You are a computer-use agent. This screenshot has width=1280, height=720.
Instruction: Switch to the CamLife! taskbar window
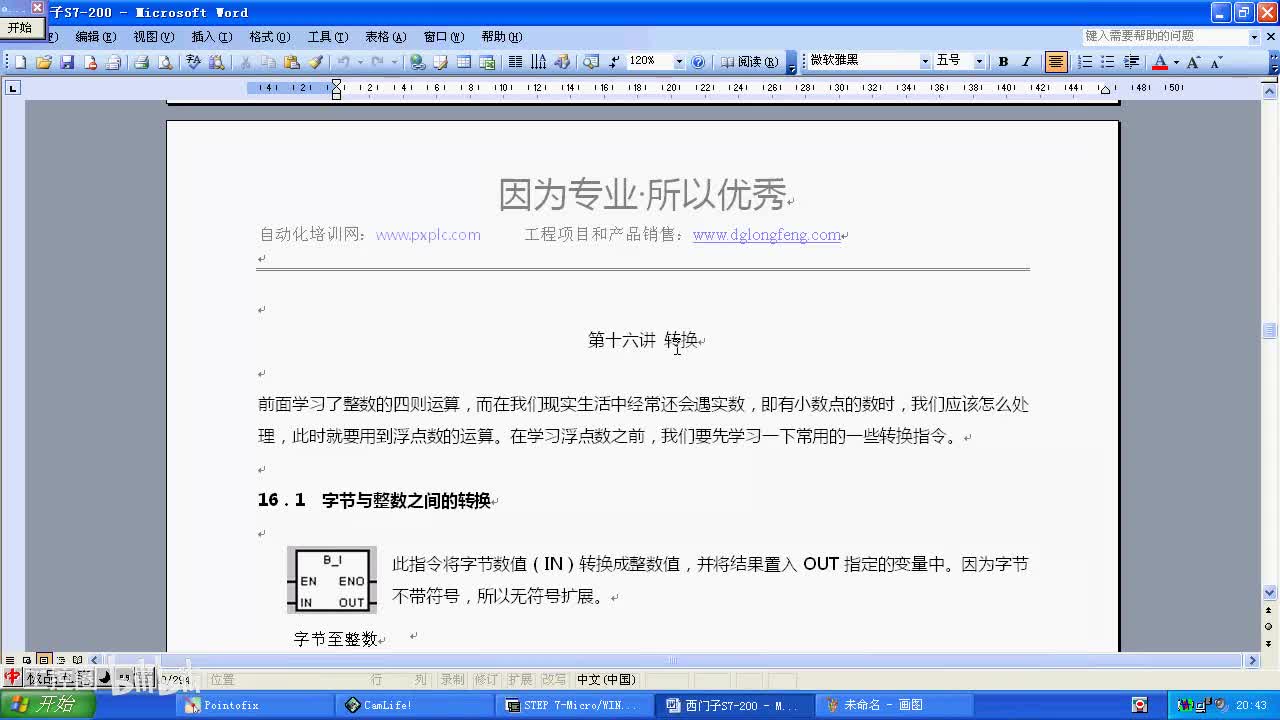[416, 705]
